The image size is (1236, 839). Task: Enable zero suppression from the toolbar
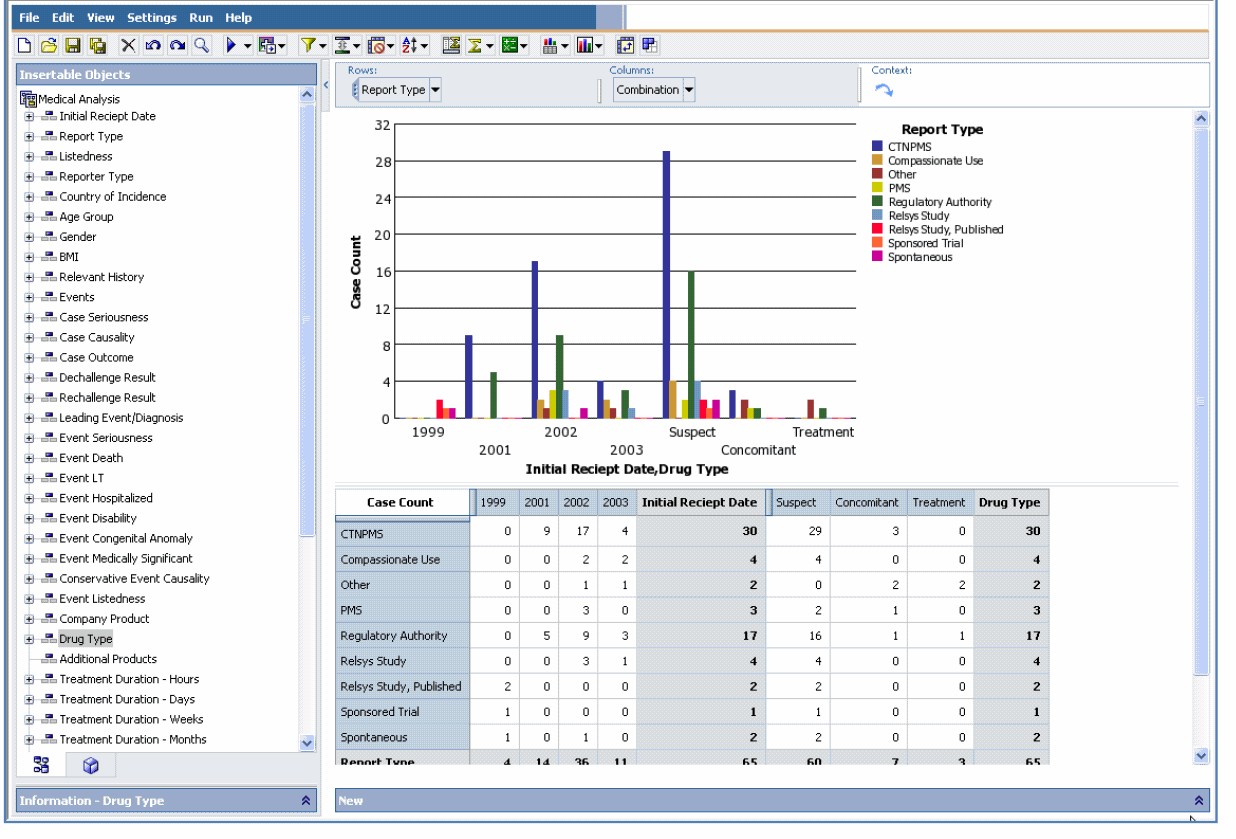click(377, 45)
